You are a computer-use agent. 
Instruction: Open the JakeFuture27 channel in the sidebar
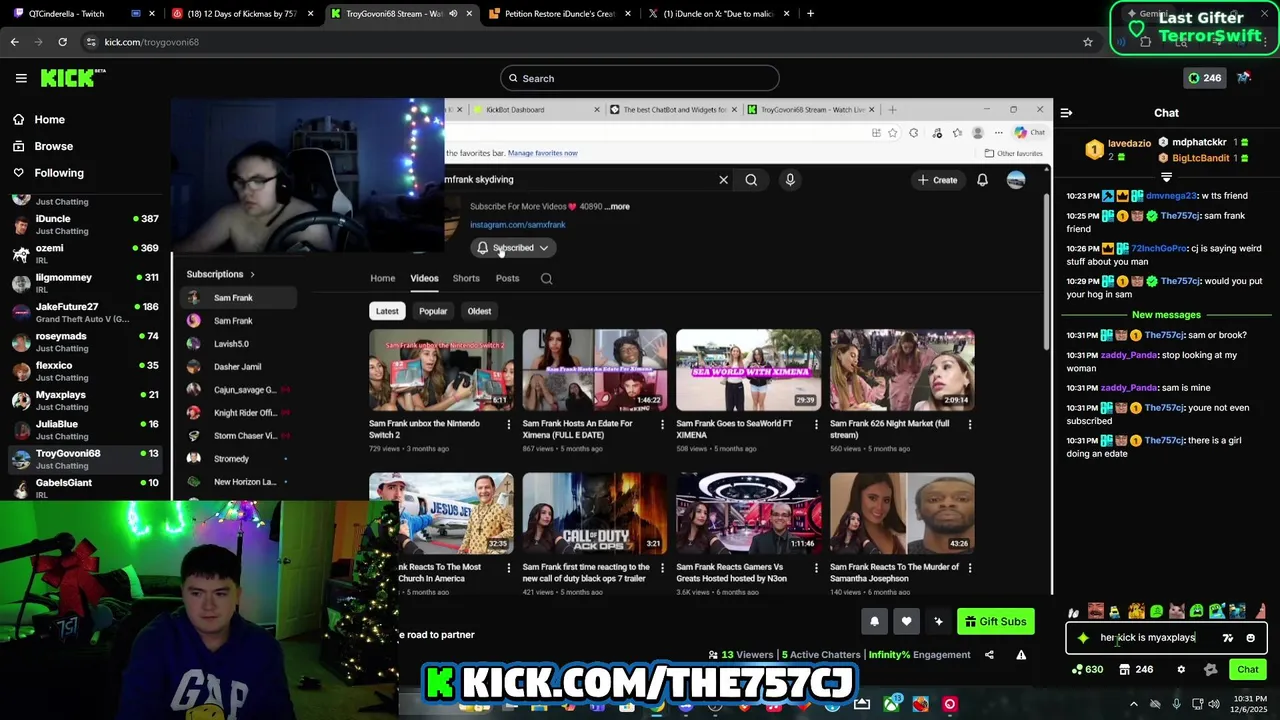tap(85, 312)
